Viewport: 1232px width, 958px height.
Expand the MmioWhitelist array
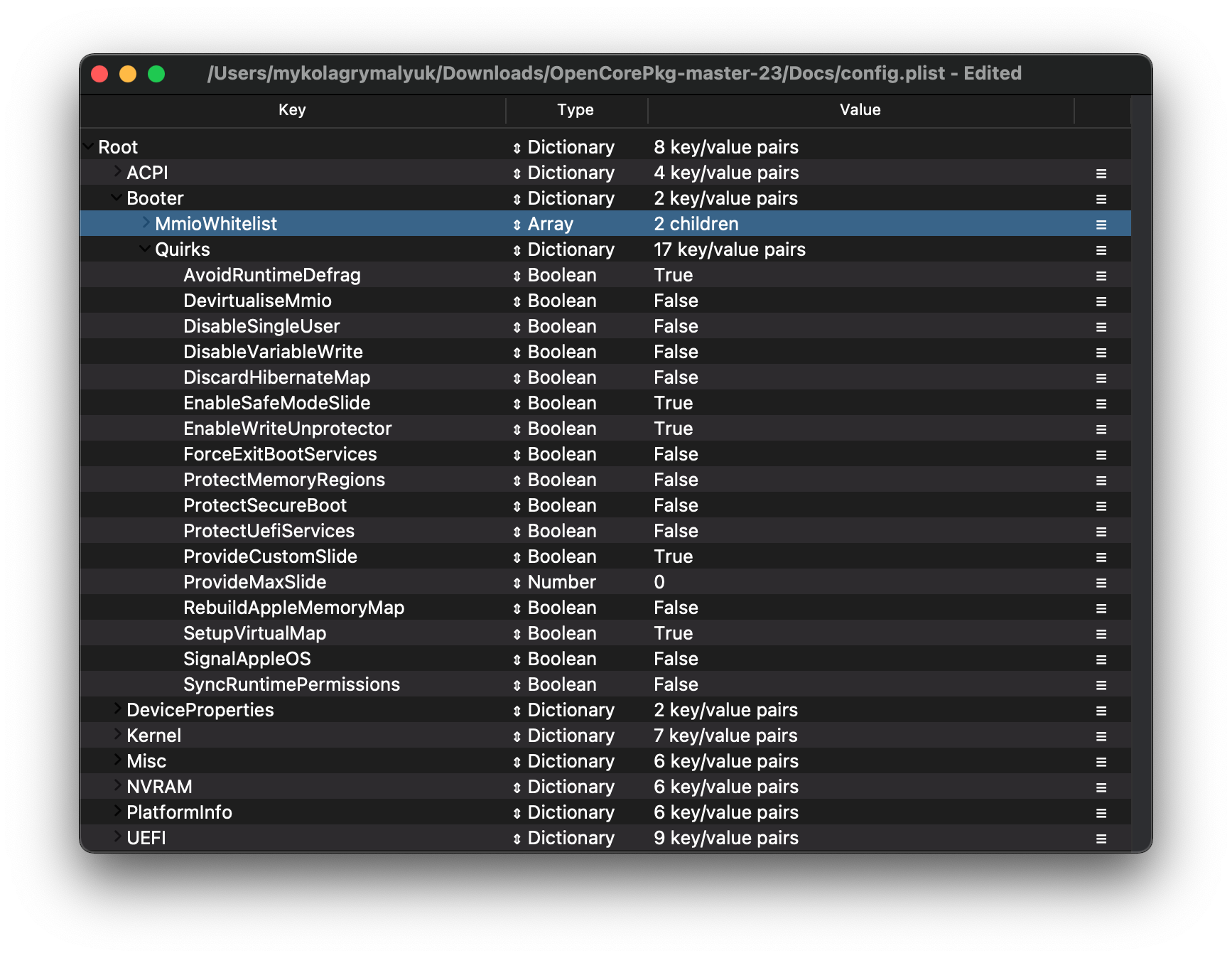[146, 223]
